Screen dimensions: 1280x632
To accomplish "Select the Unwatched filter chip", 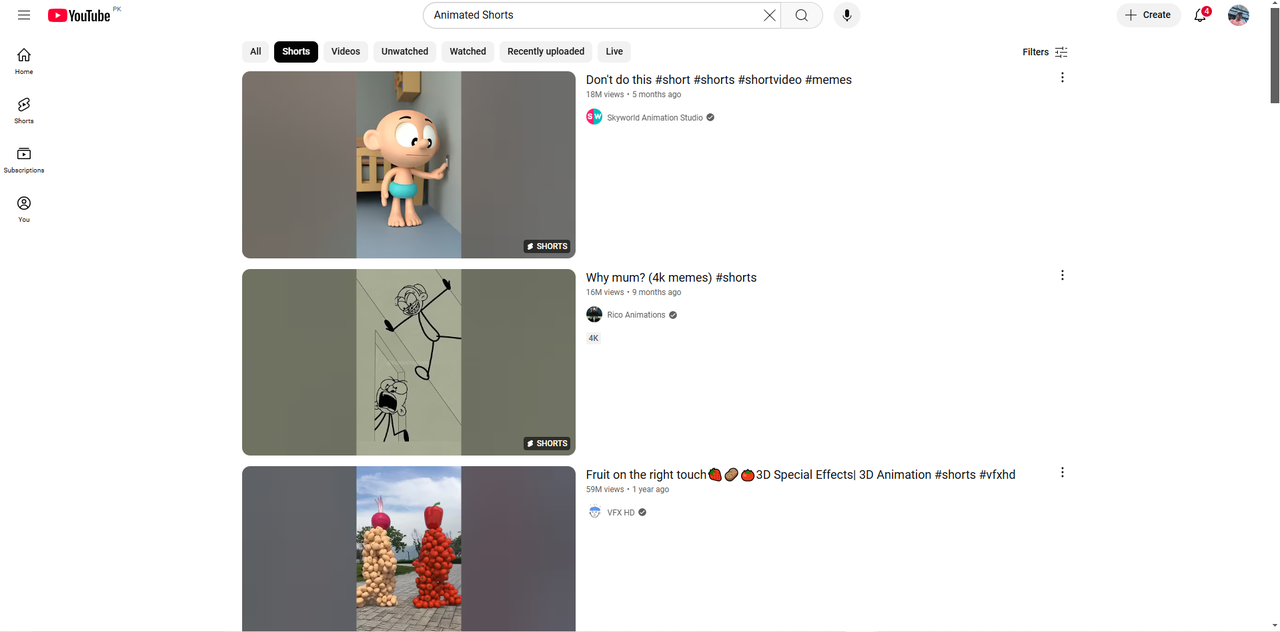I will (x=405, y=52).
